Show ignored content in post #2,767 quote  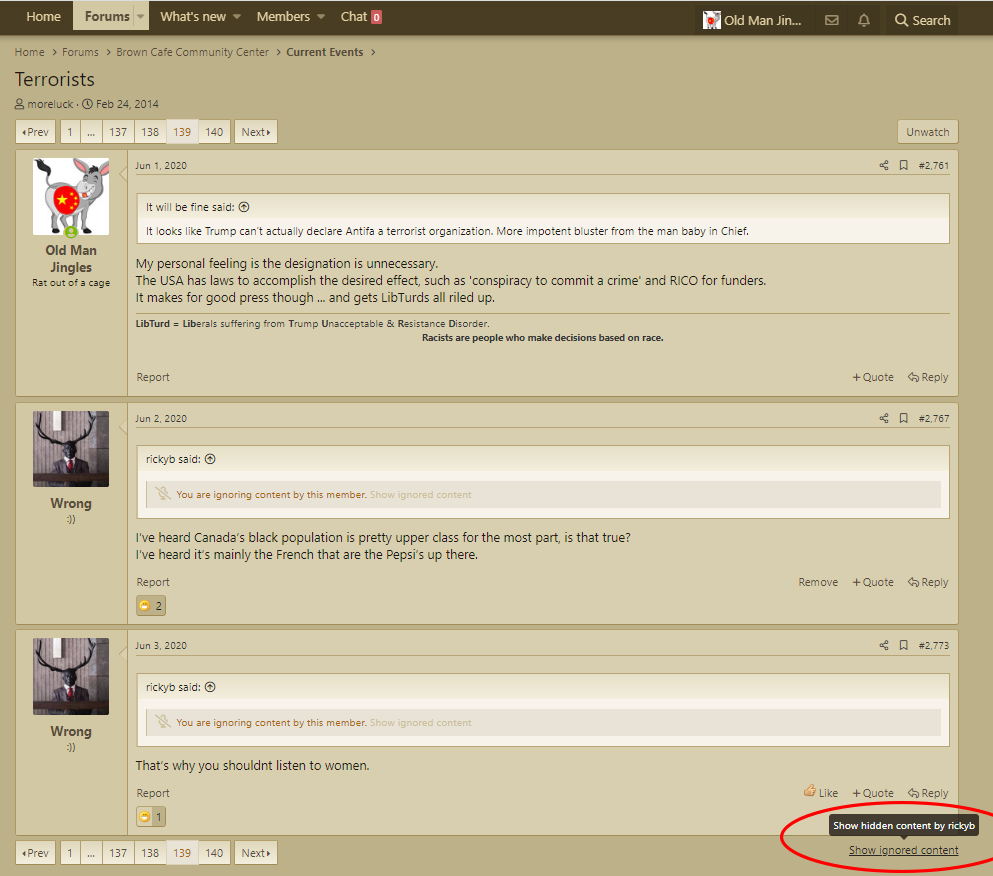[x=421, y=495]
